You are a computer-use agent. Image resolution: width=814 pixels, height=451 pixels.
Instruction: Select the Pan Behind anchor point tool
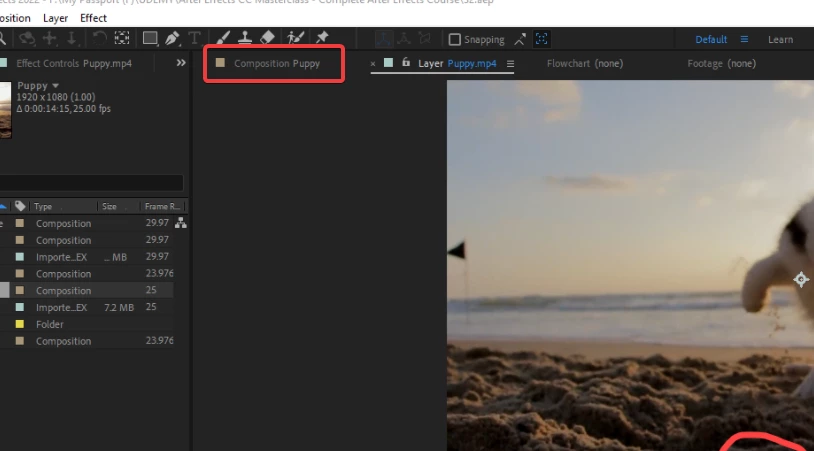(x=122, y=38)
